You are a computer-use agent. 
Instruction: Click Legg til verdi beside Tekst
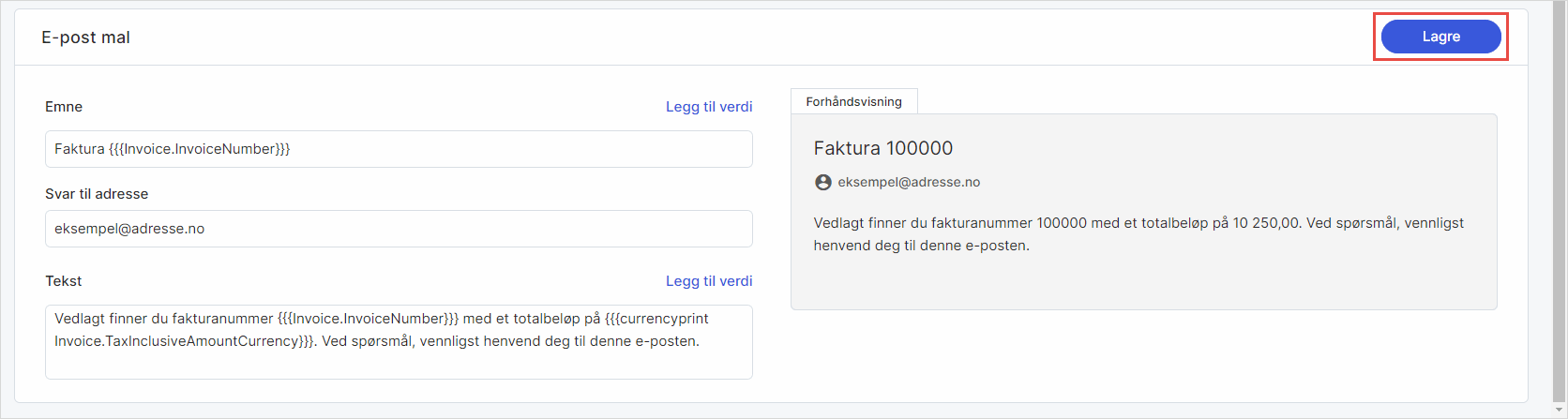709,281
